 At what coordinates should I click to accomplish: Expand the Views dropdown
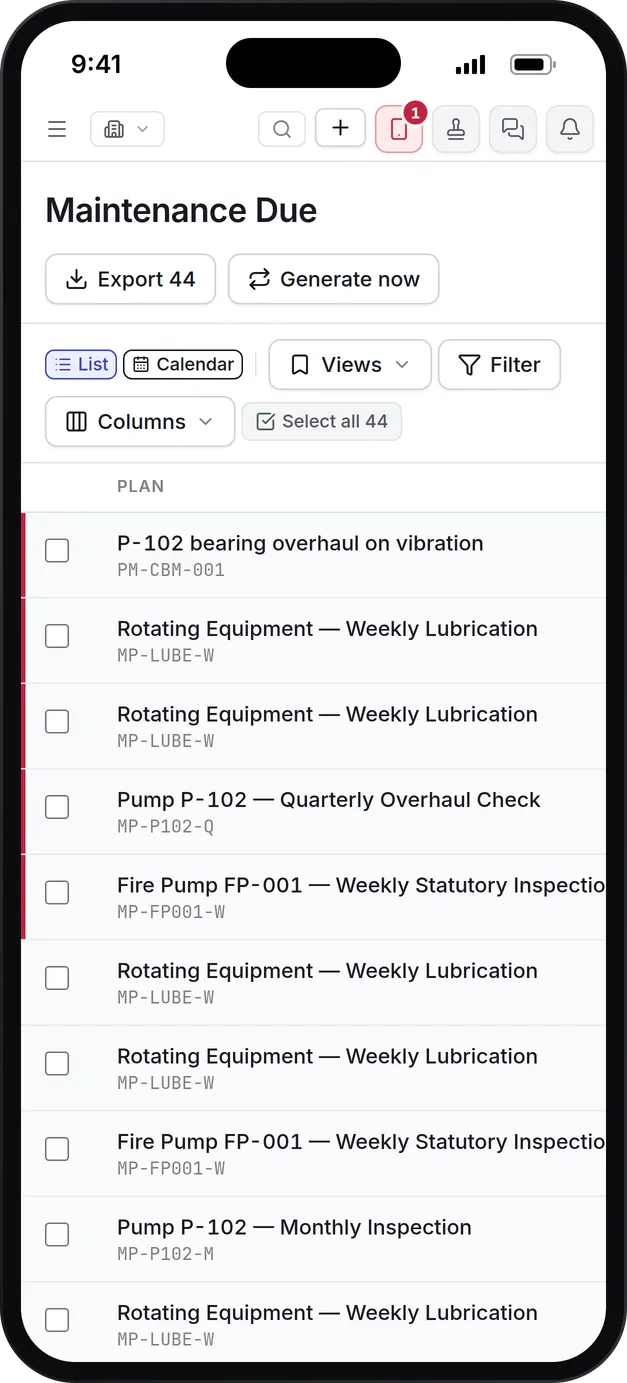point(350,365)
